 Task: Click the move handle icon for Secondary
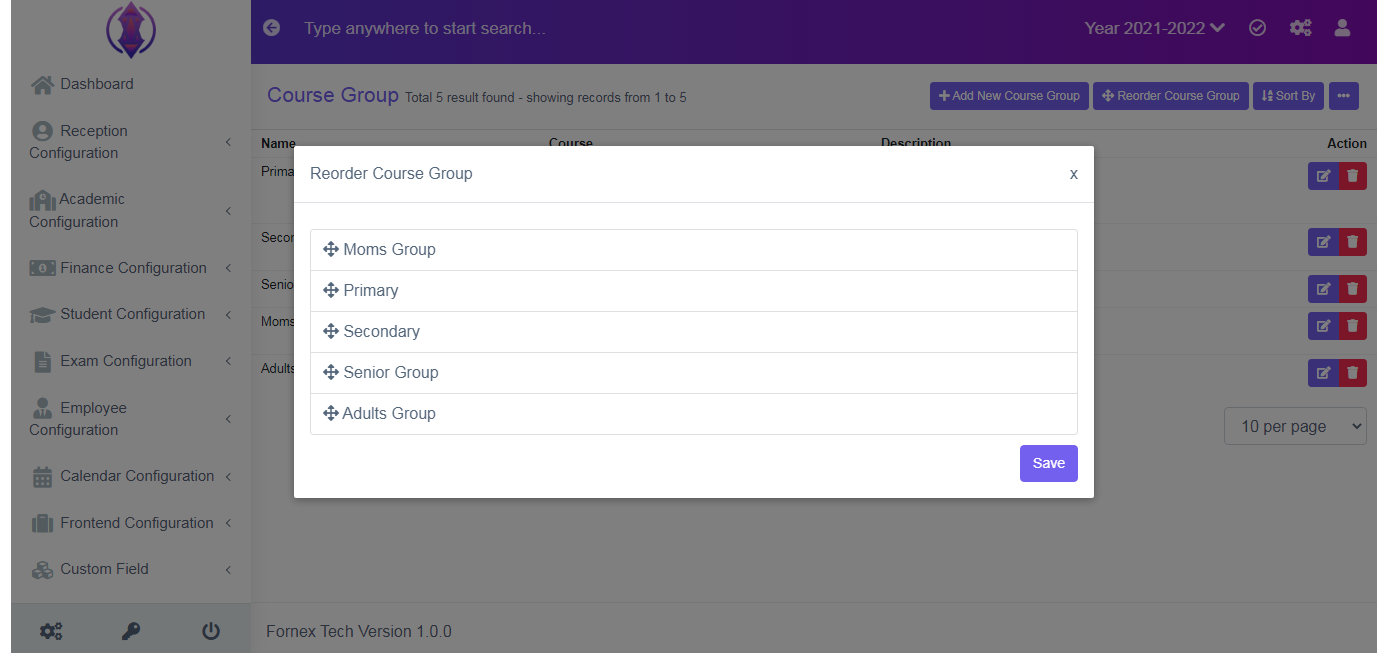point(331,332)
